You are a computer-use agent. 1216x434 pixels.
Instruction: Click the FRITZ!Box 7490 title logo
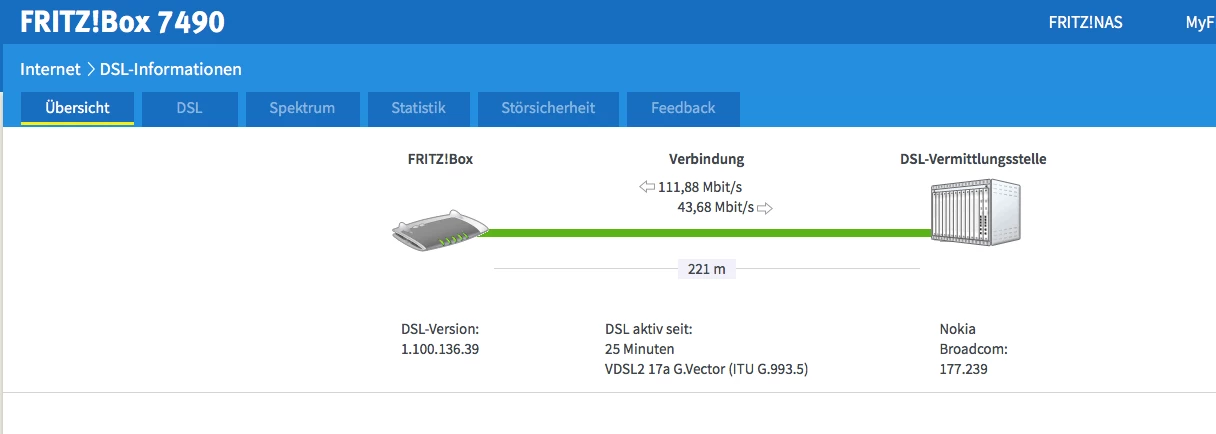(x=122, y=22)
